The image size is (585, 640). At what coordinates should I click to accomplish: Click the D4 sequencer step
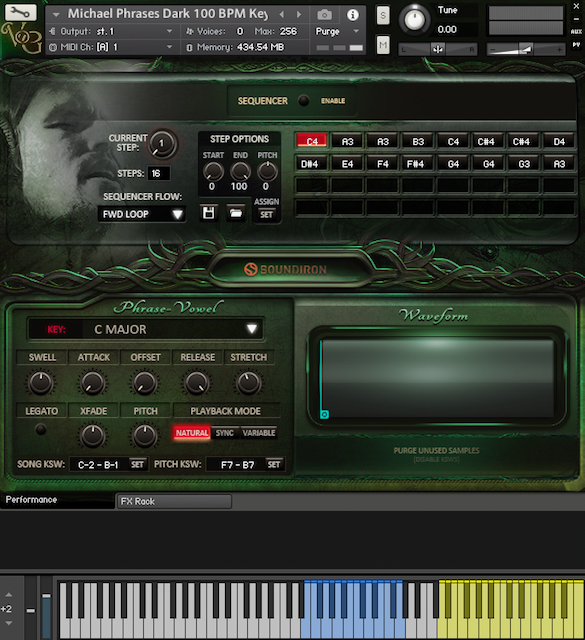coord(559,142)
